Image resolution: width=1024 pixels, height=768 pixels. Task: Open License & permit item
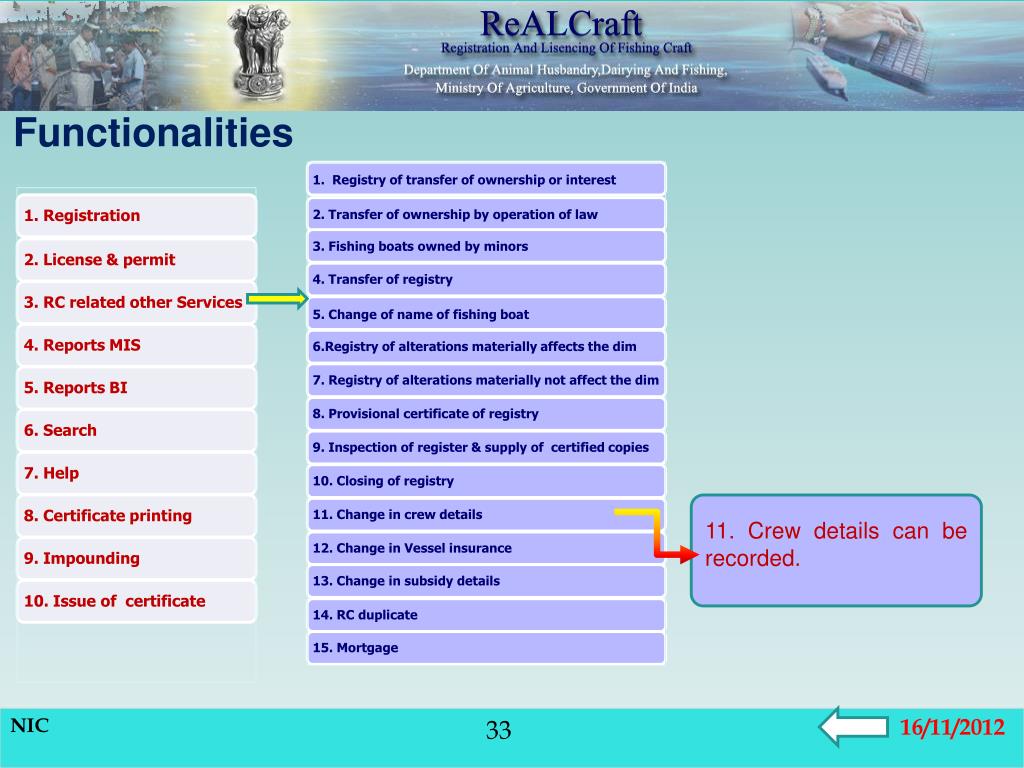click(x=136, y=259)
